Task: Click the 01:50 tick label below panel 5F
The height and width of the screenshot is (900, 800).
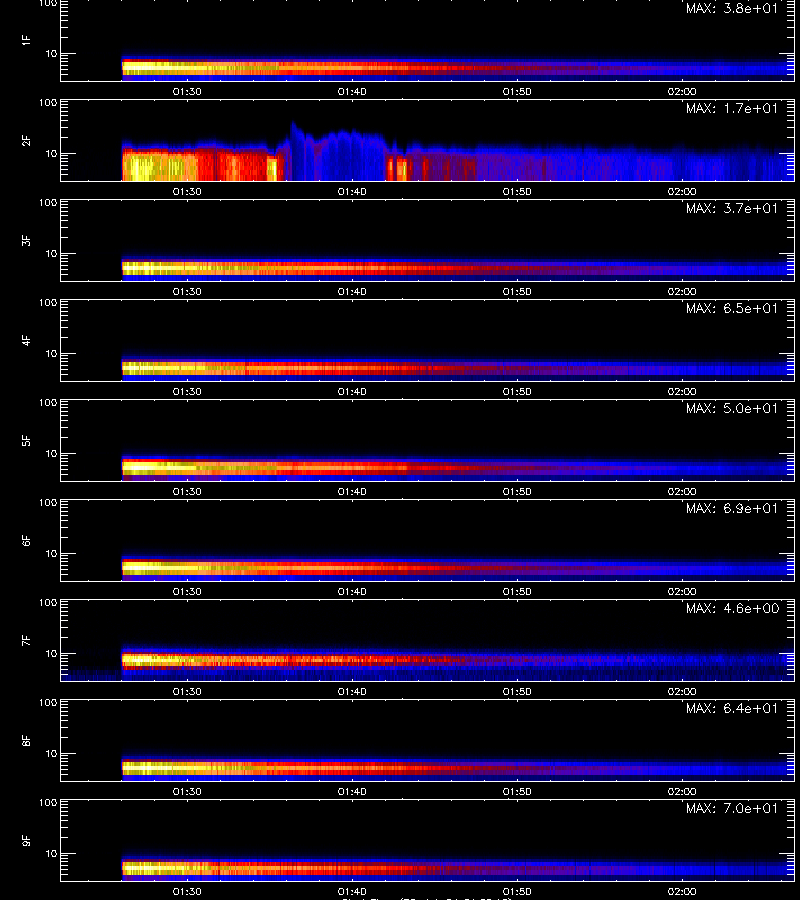Action: pyautogui.click(x=517, y=491)
